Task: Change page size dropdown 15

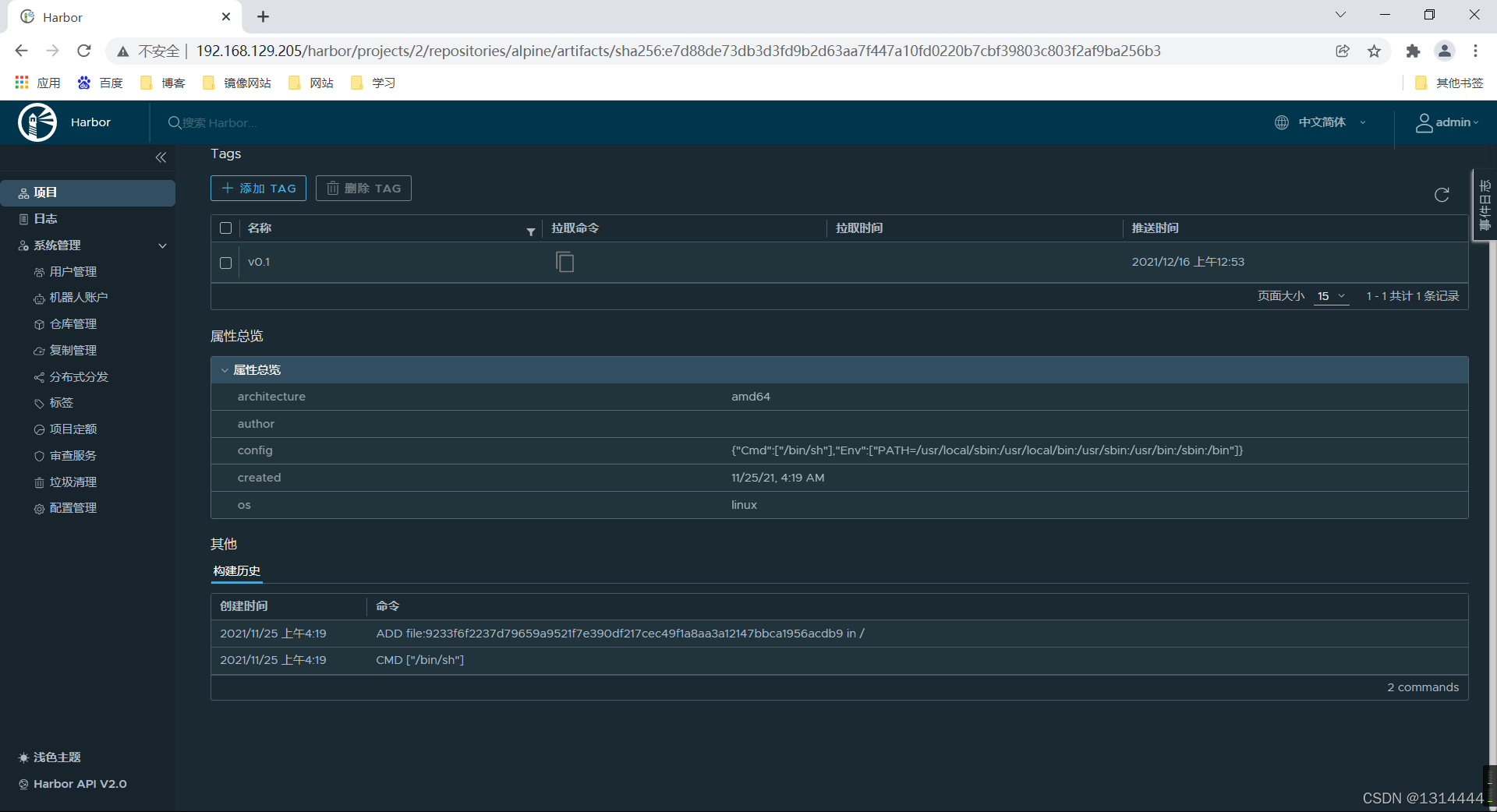Action: point(1331,296)
